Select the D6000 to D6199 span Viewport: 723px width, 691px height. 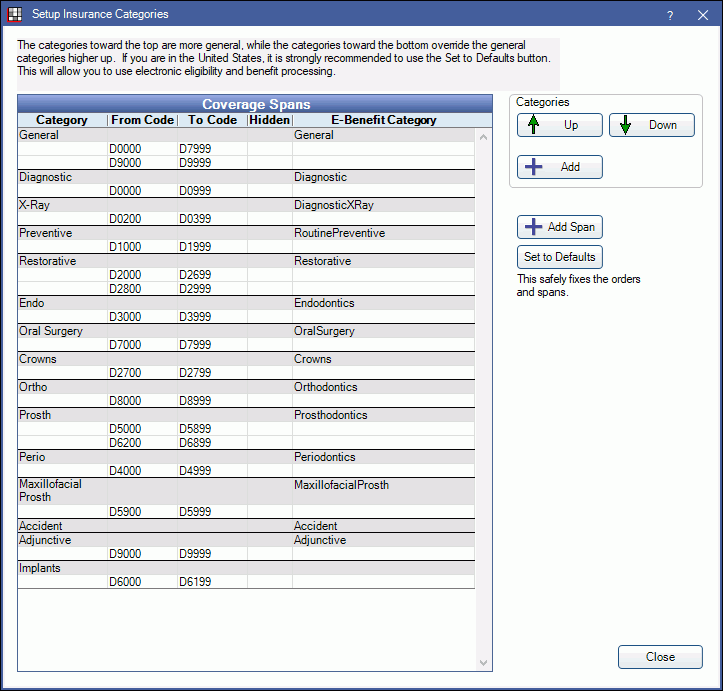(x=246, y=582)
